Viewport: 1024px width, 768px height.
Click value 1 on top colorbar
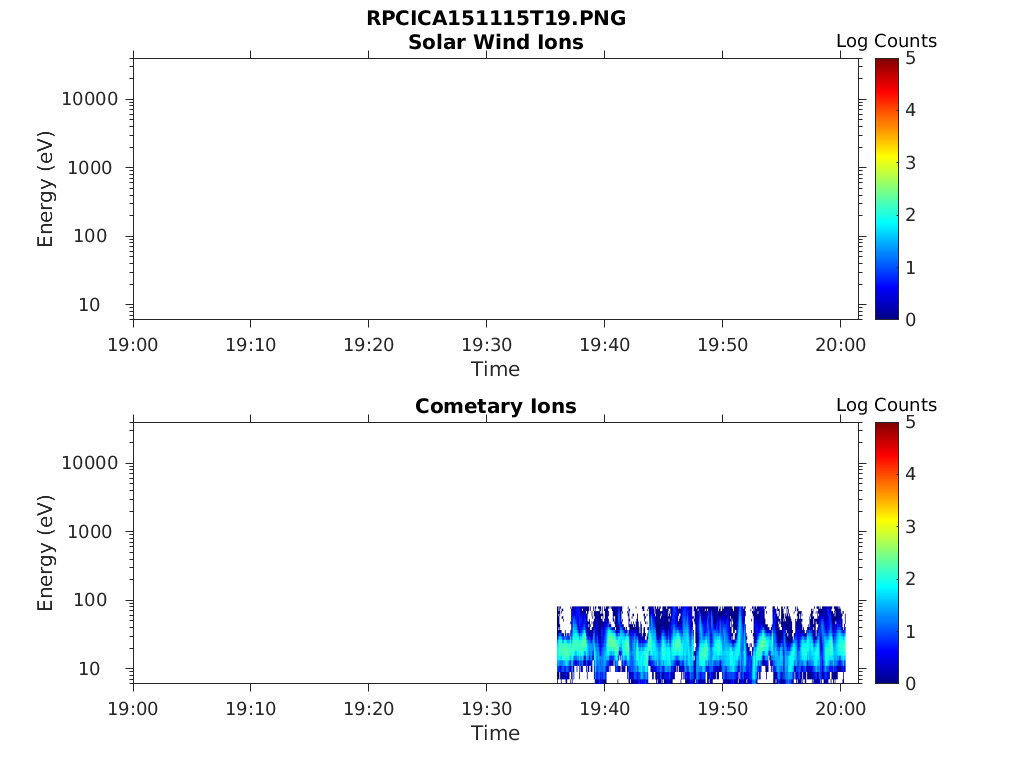click(910, 268)
